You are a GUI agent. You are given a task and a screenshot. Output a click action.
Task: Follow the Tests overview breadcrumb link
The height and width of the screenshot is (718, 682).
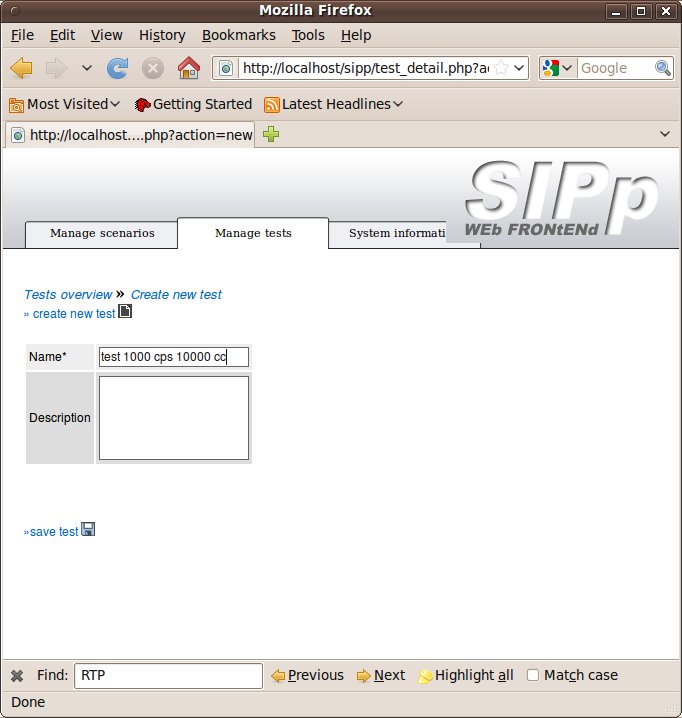[68, 295]
